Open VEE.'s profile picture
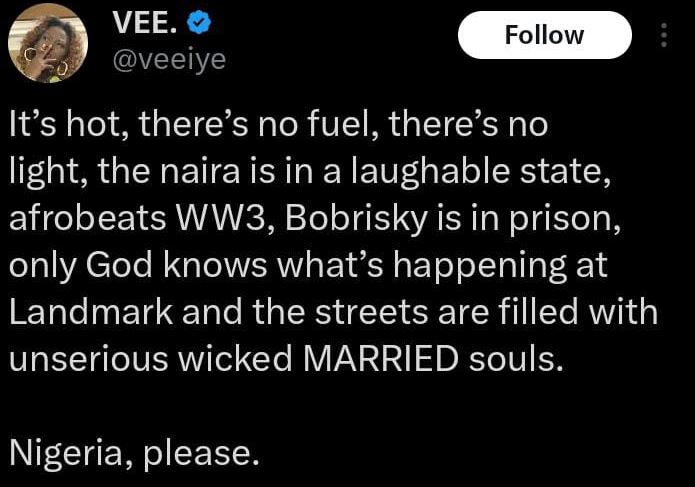Screen dimensions: 695x487 [x=47, y=43]
